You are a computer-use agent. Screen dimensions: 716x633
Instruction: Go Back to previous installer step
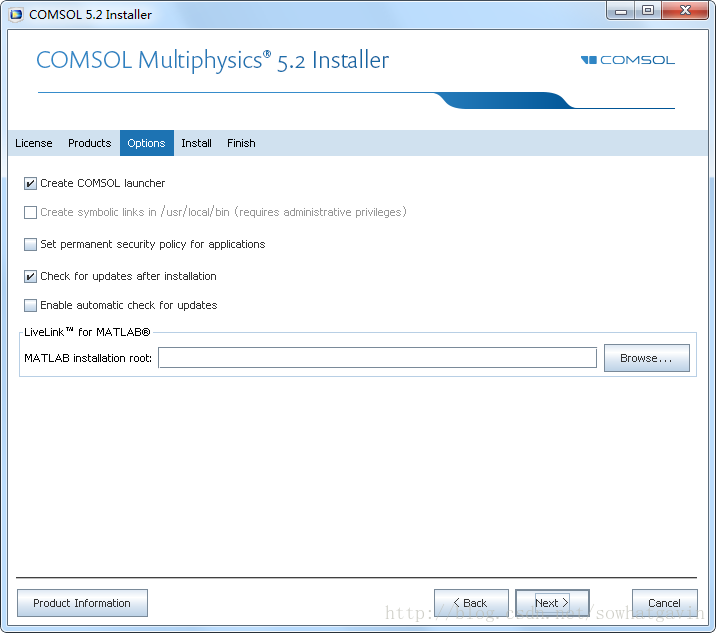471,603
